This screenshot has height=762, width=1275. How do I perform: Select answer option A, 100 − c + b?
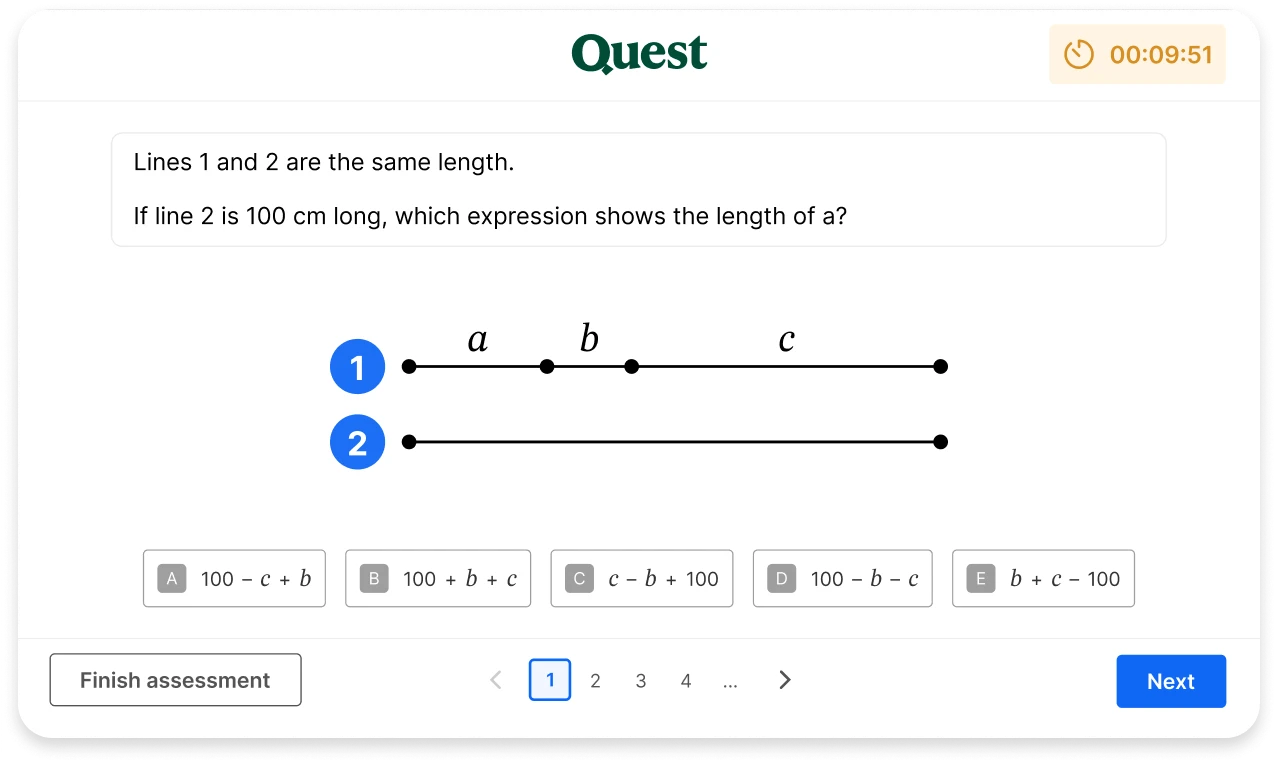234,578
